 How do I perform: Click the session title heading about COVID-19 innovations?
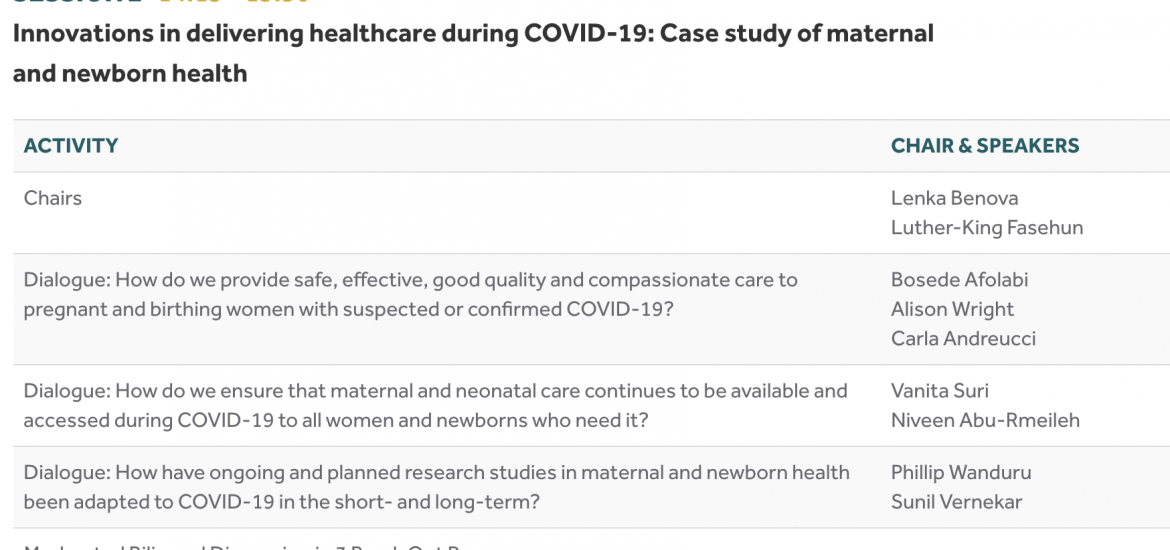coord(473,53)
